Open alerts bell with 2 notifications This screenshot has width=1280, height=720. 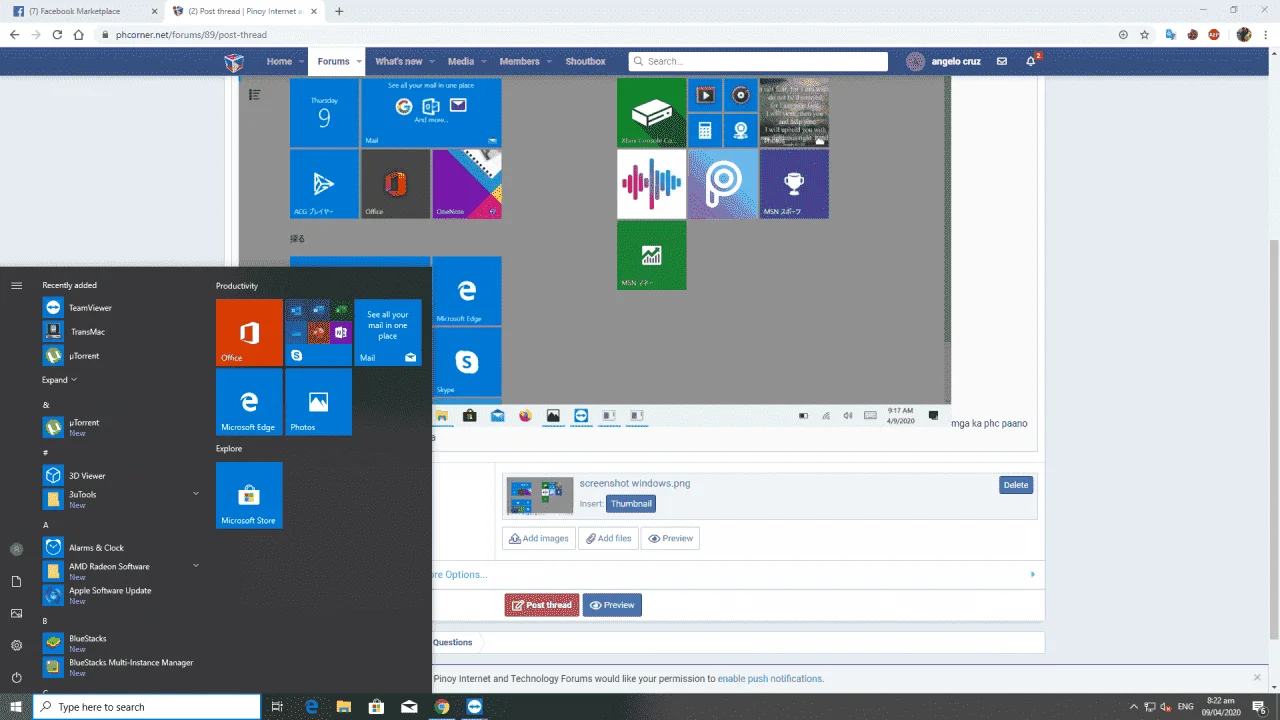pos(1031,61)
